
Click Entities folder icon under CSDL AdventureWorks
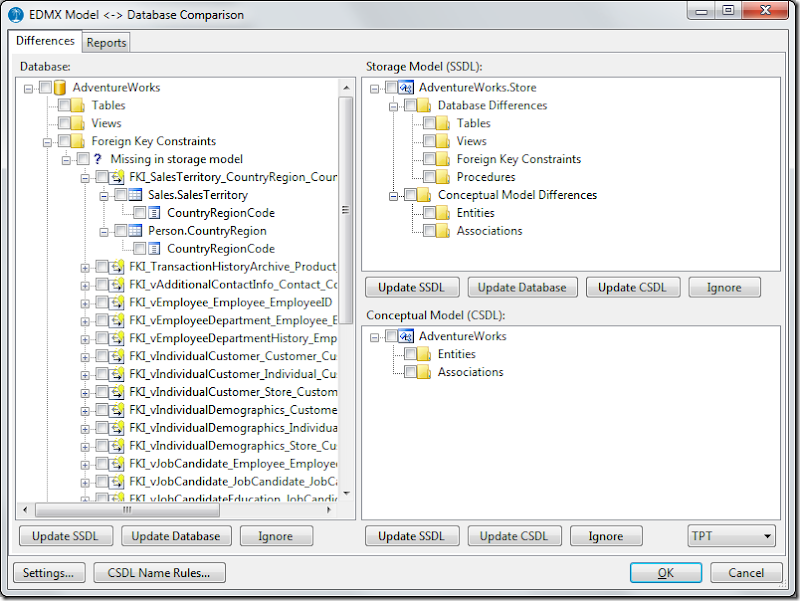pyautogui.click(x=424, y=354)
